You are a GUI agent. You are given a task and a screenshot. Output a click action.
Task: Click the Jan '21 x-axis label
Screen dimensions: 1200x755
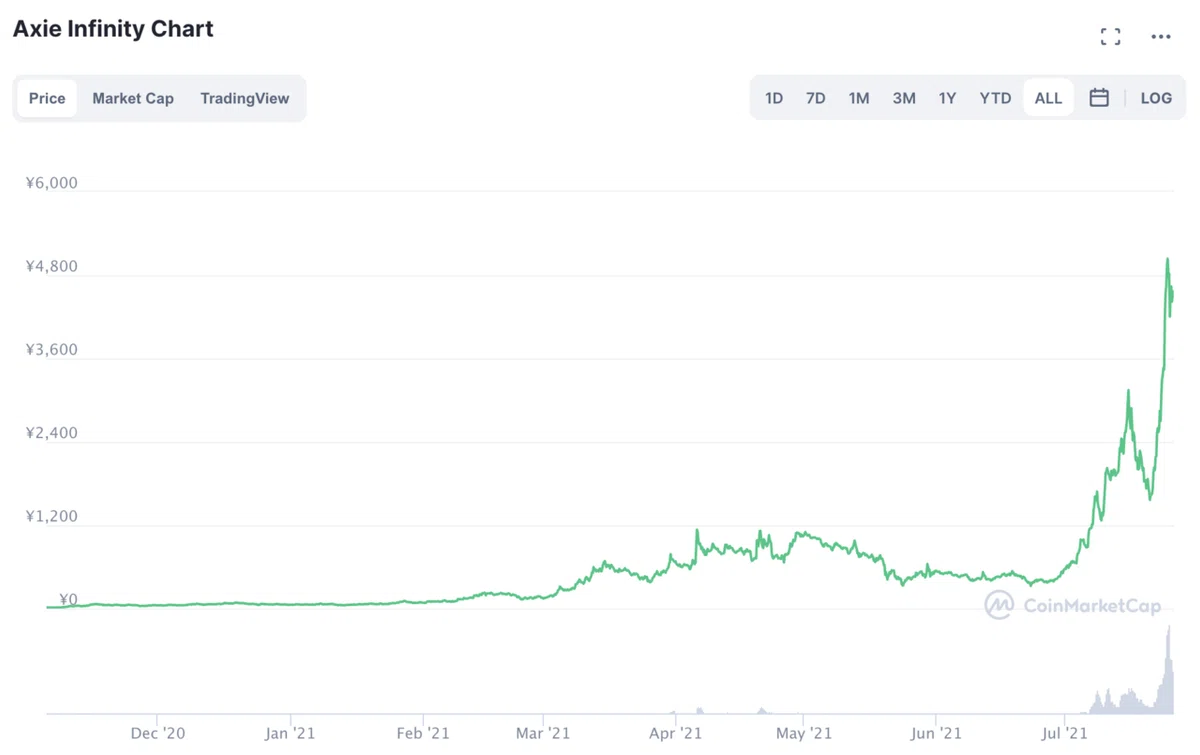tap(290, 733)
